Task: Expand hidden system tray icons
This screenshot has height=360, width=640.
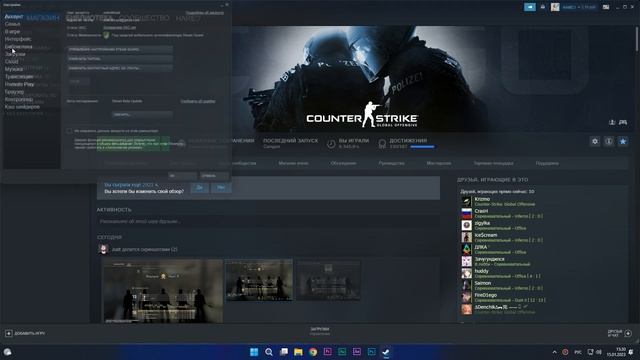Action: pyautogui.click(x=554, y=352)
